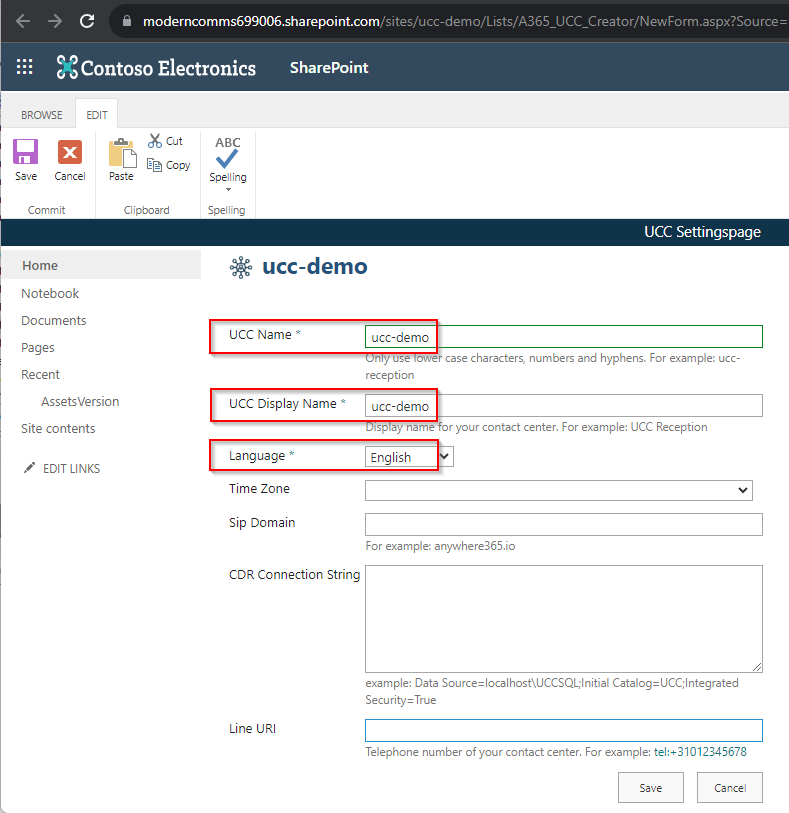Reload the page with browser refresh
789x813 pixels.
pos(87,20)
